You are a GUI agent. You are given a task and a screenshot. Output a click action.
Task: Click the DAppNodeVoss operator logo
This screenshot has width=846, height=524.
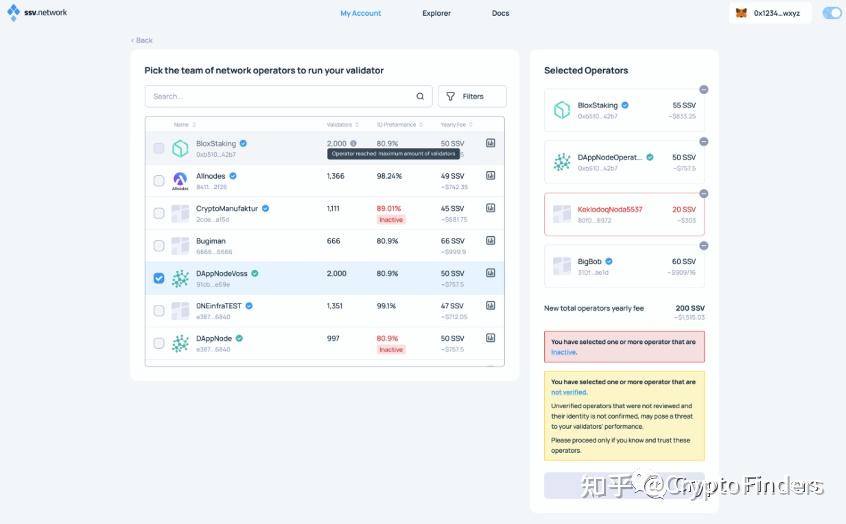click(x=180, y=278)
